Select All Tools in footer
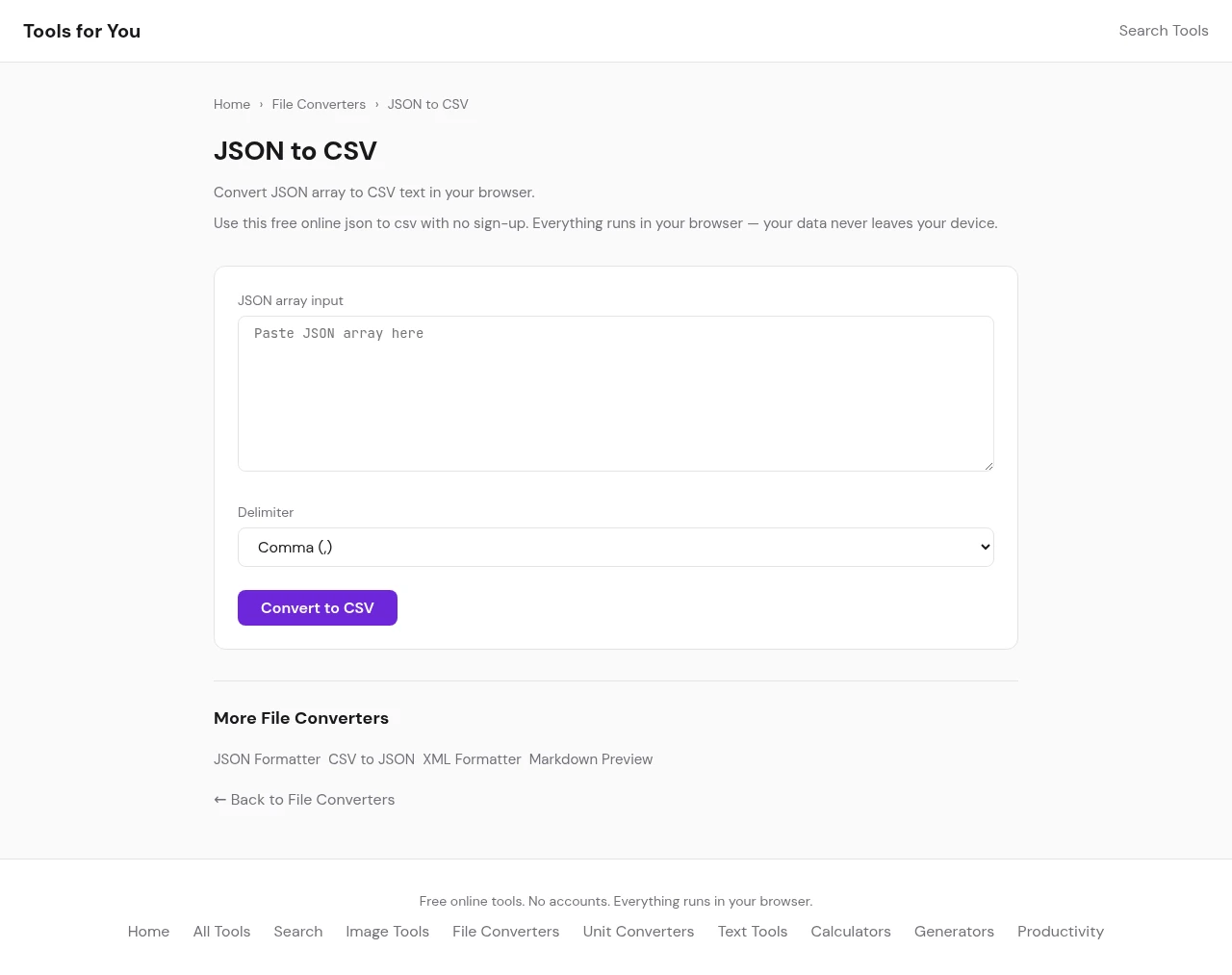The image size is (1232, 975). [221, 932]
